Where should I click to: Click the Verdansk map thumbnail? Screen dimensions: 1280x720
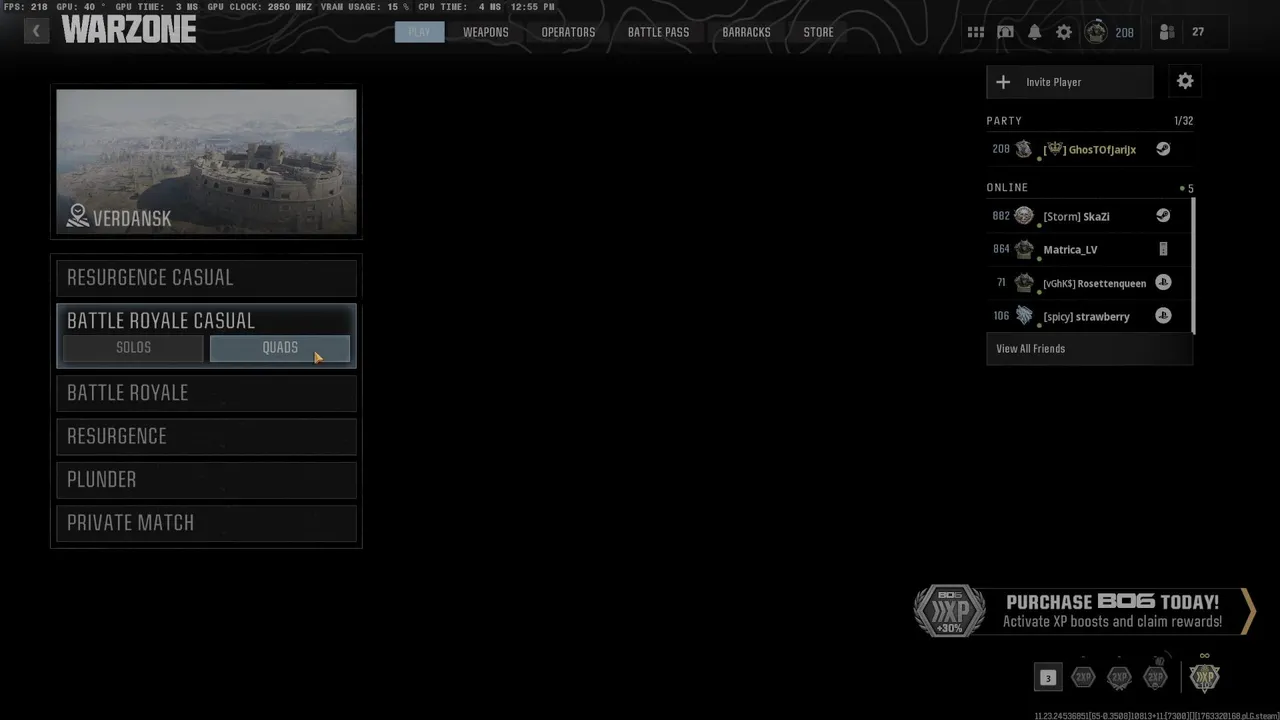click(206, 162)
